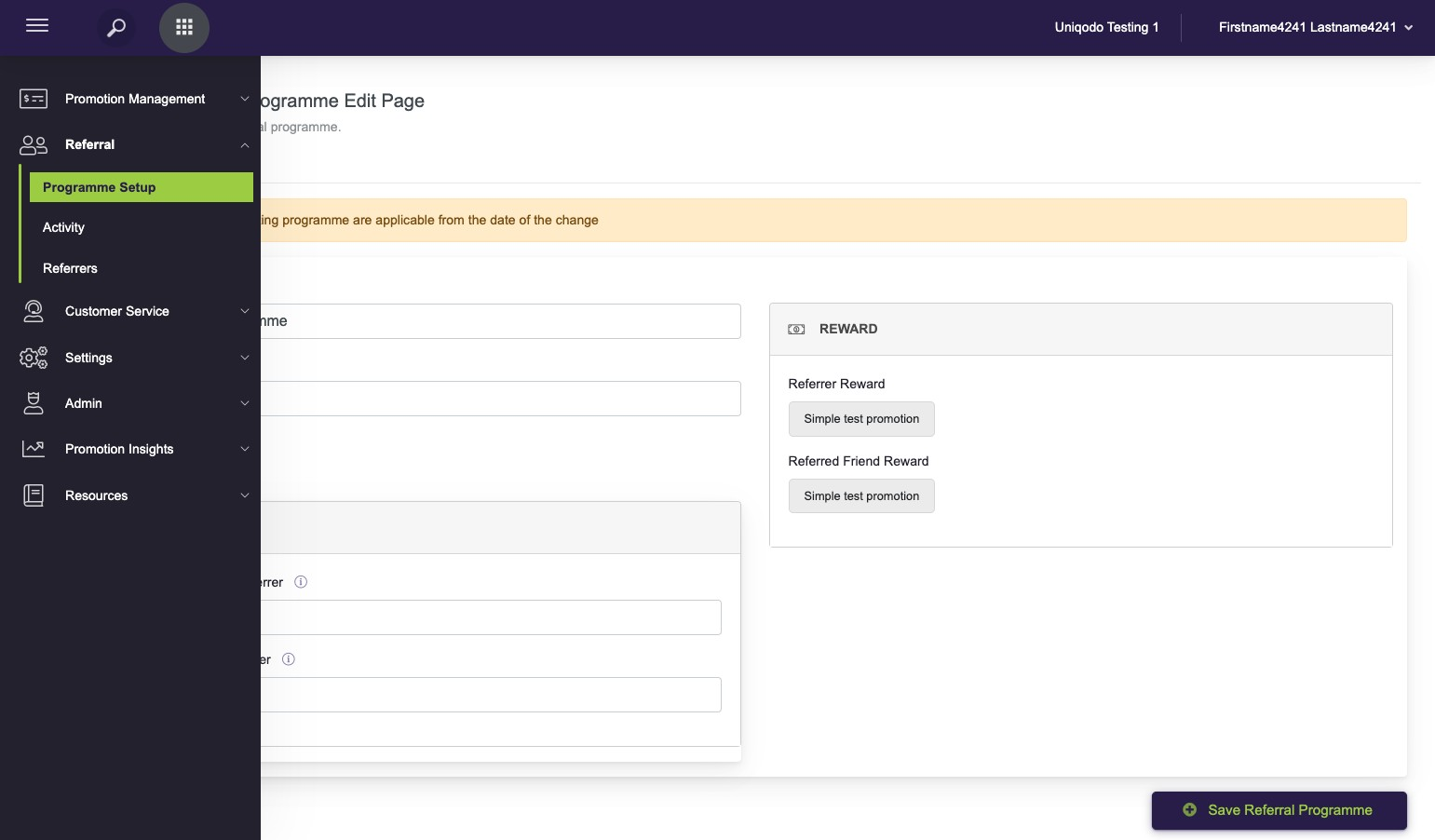
Task: Open the search magnifier icon
Action: [116, 28]
